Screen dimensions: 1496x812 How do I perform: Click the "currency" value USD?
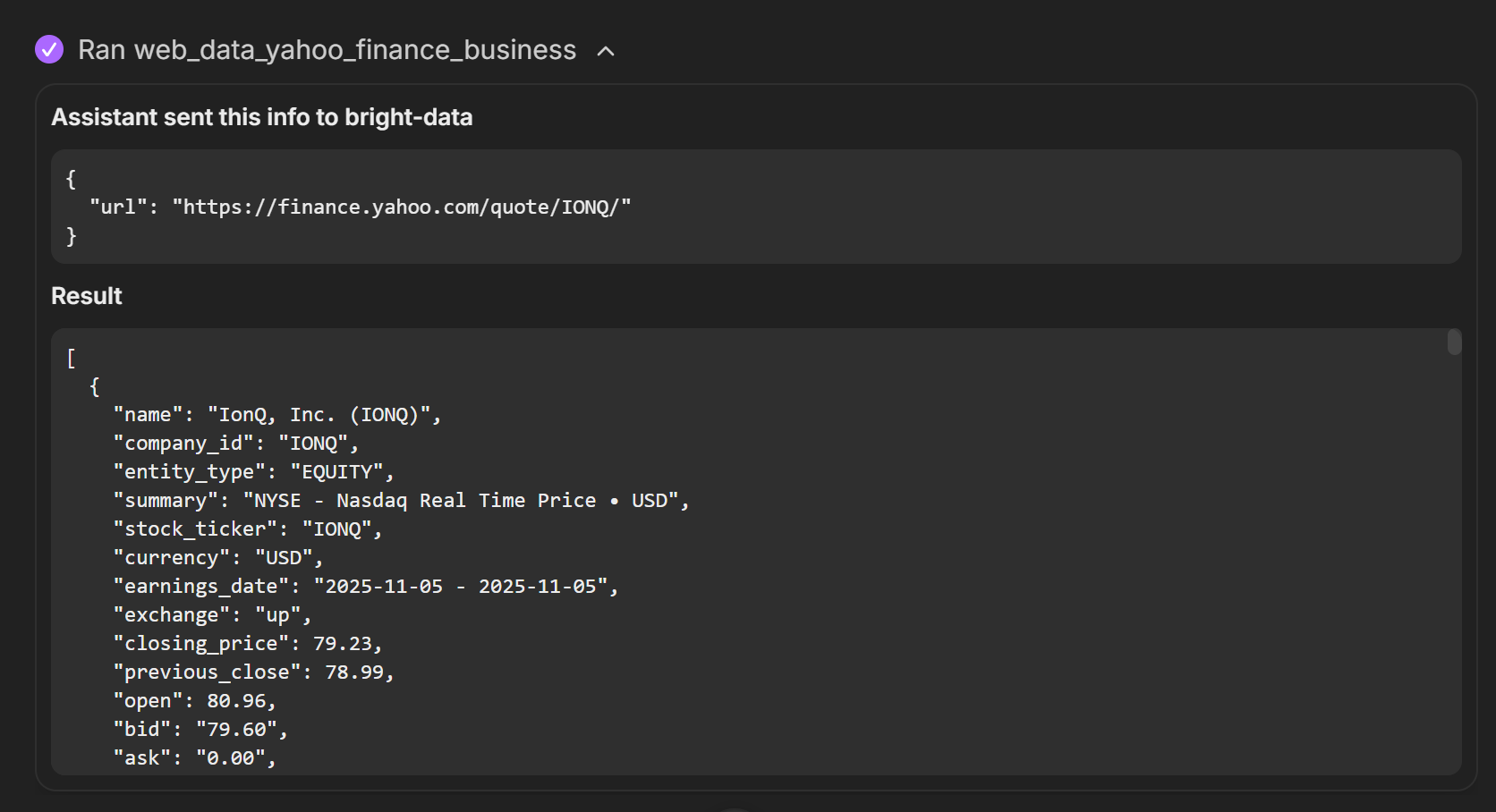287,557
